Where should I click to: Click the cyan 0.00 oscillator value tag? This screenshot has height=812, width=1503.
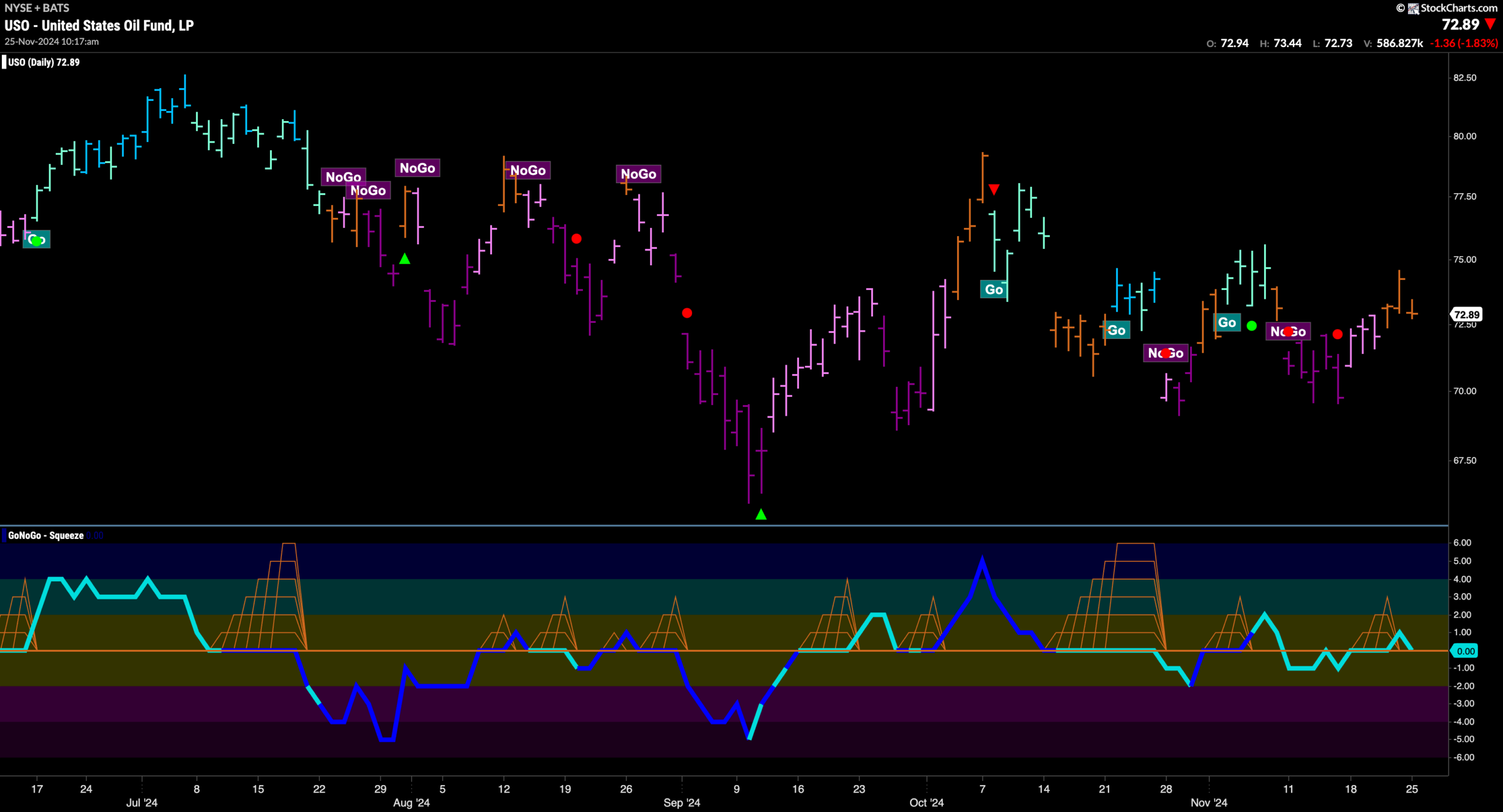(x=1465, y=651)
